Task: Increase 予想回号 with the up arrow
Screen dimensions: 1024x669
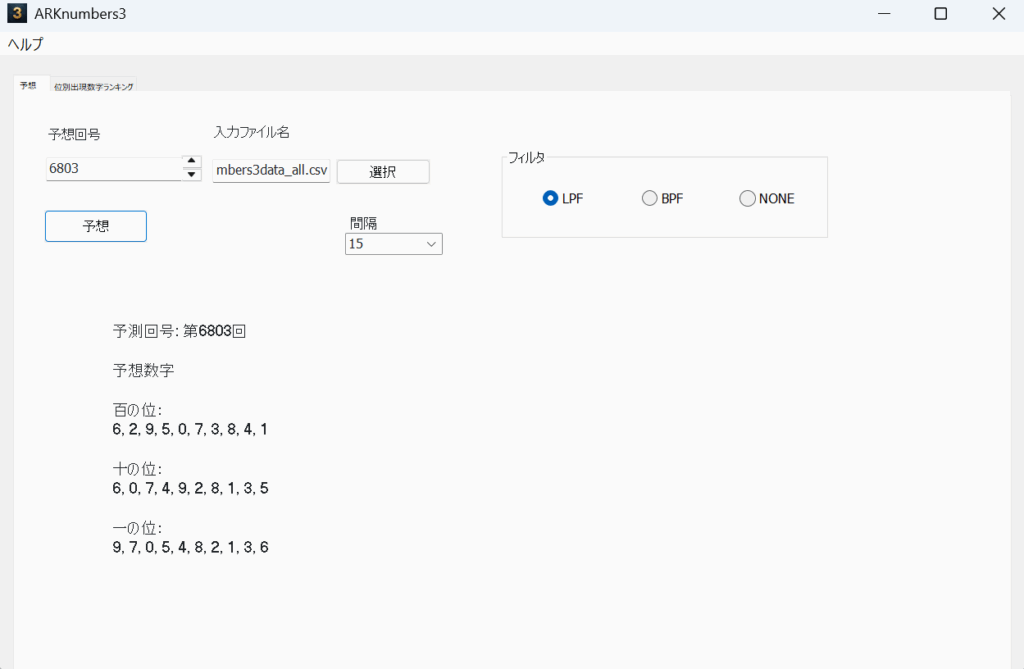Action: click(x=192, y=162)
